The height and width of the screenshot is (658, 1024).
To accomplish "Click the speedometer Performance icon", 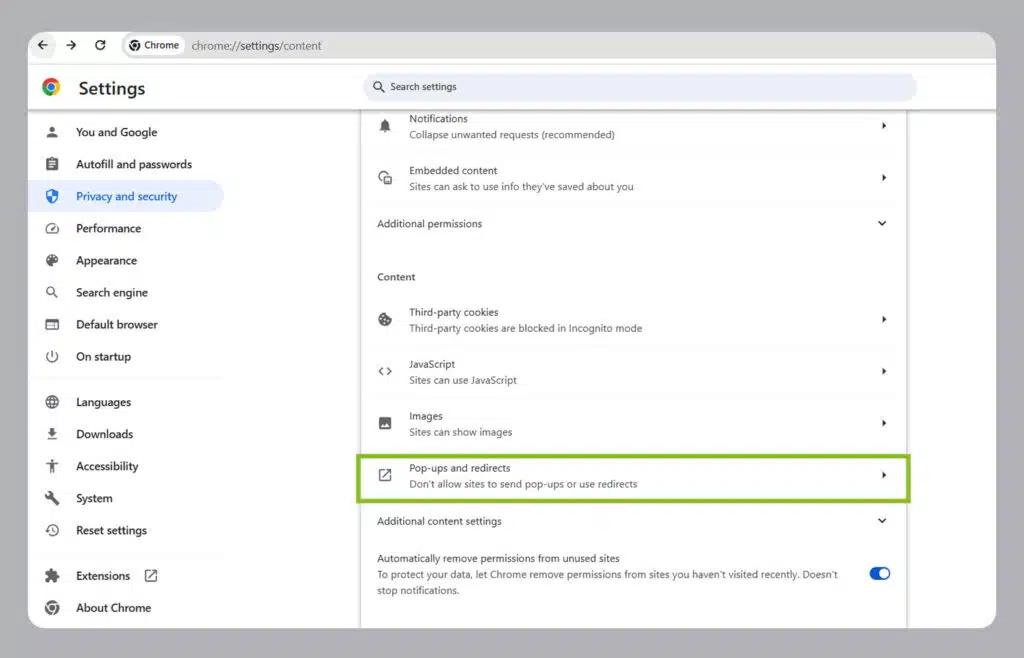I will click(x=52, y=228).
